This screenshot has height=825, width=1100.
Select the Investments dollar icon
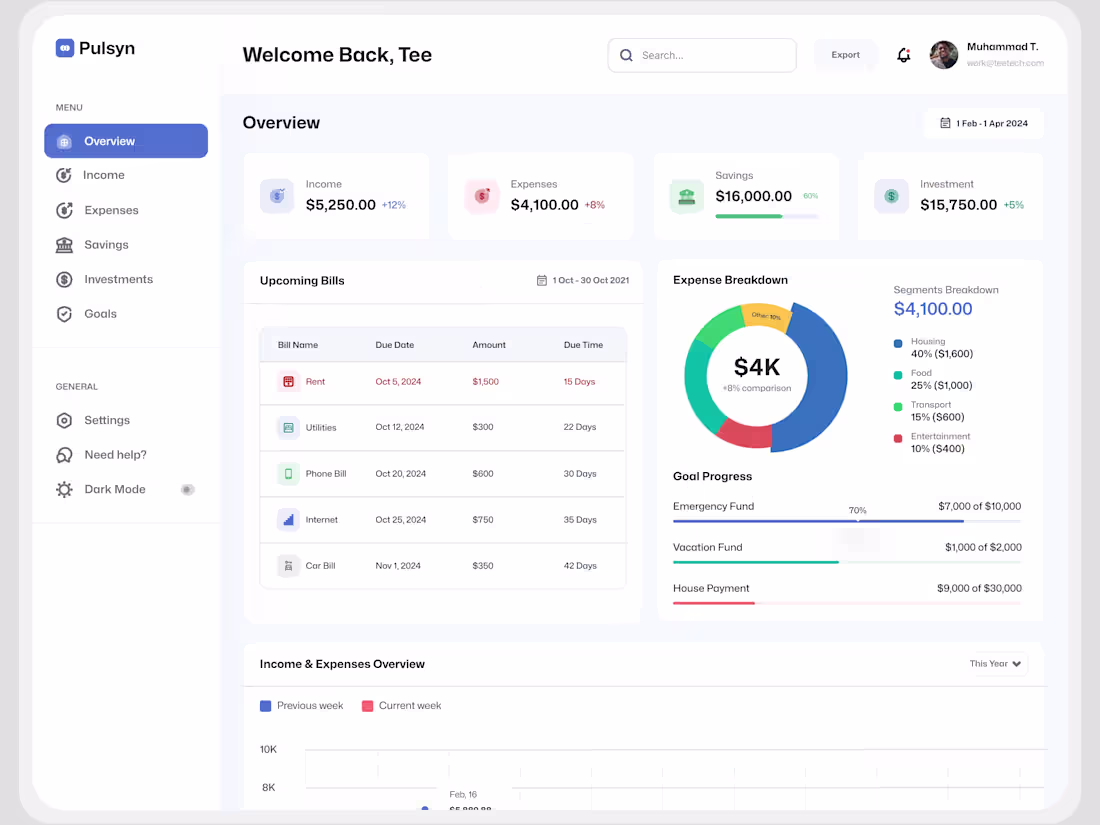click(65, 279)
